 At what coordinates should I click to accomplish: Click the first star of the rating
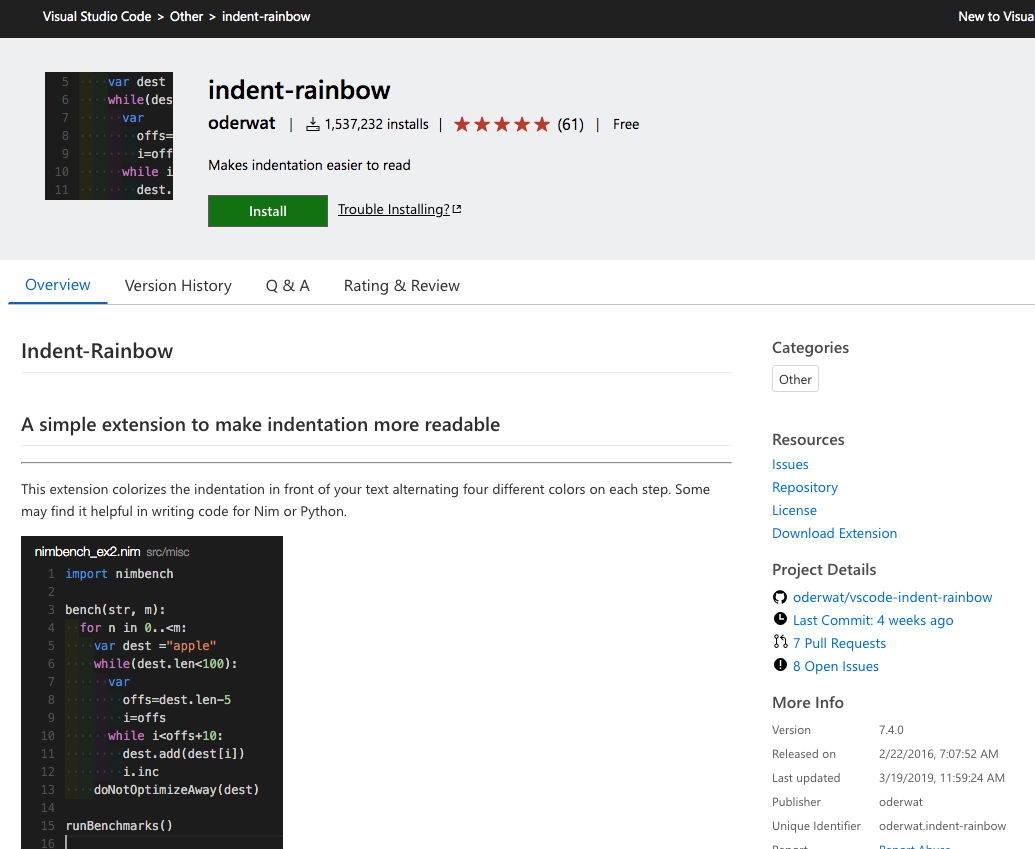click(x=461, y=124)
